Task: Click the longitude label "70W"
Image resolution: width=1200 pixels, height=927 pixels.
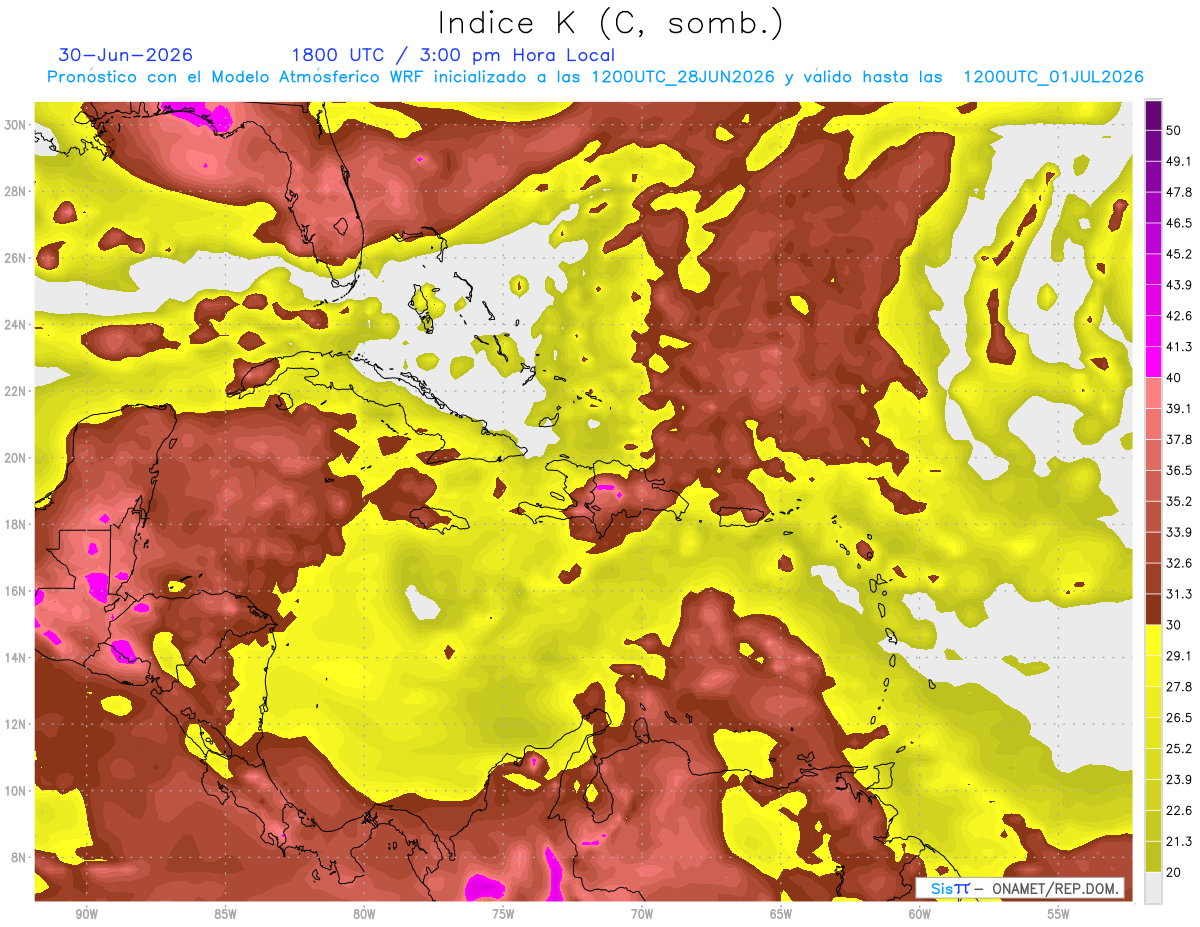Action: [x=642, y=915]
